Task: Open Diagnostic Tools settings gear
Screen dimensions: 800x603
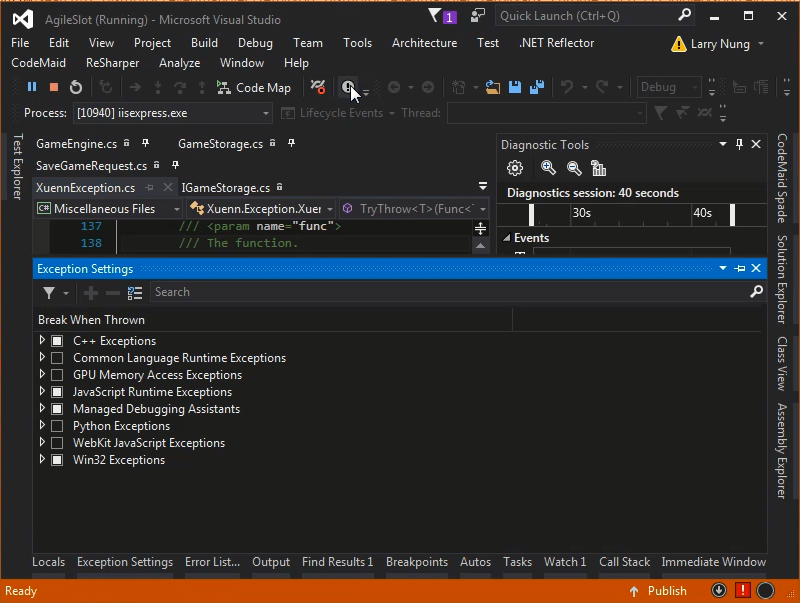Action: [x=515, y=168]
